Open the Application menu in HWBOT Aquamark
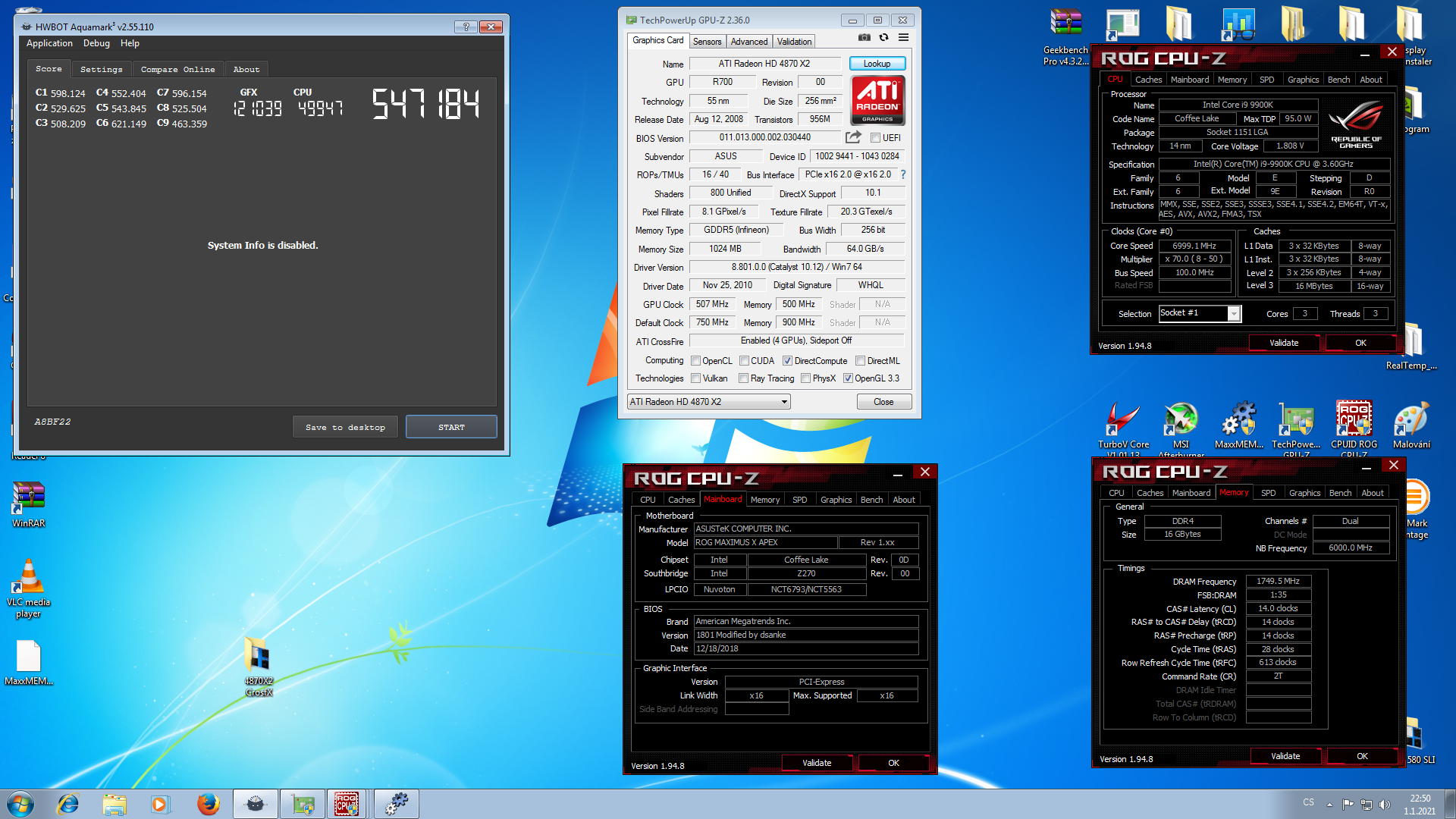This screenshot has height=819, width=1456. [49, 43]
